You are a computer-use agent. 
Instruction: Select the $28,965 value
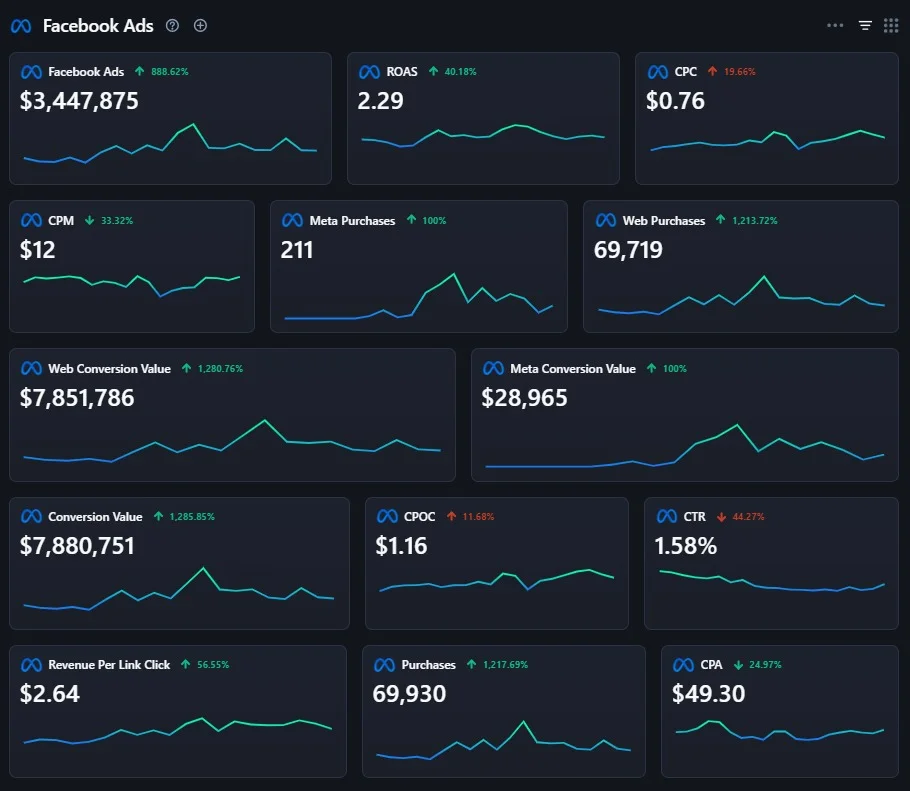pyautogui.click(x=525, y=398)
